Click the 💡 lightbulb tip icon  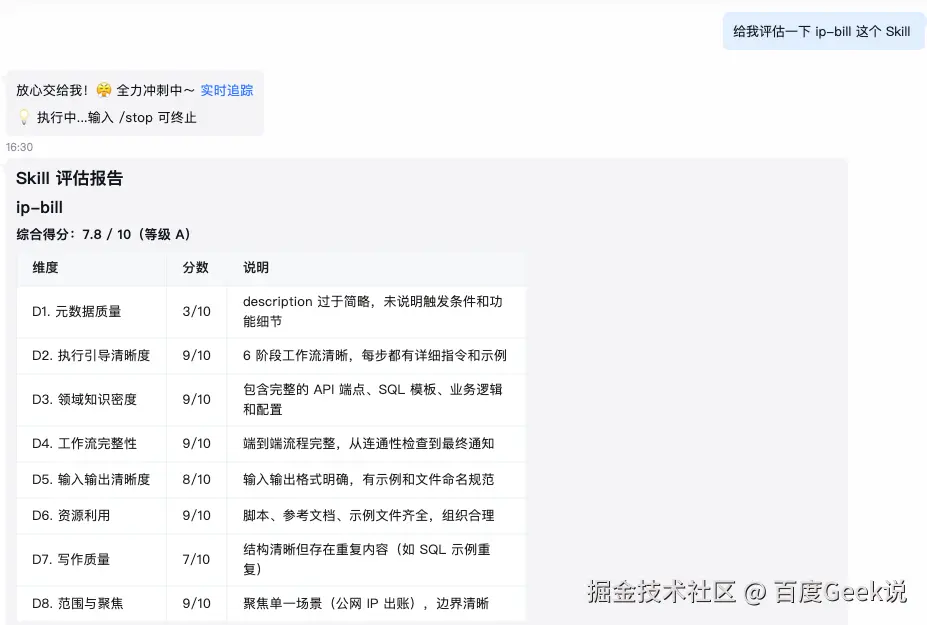pos(24,117)
